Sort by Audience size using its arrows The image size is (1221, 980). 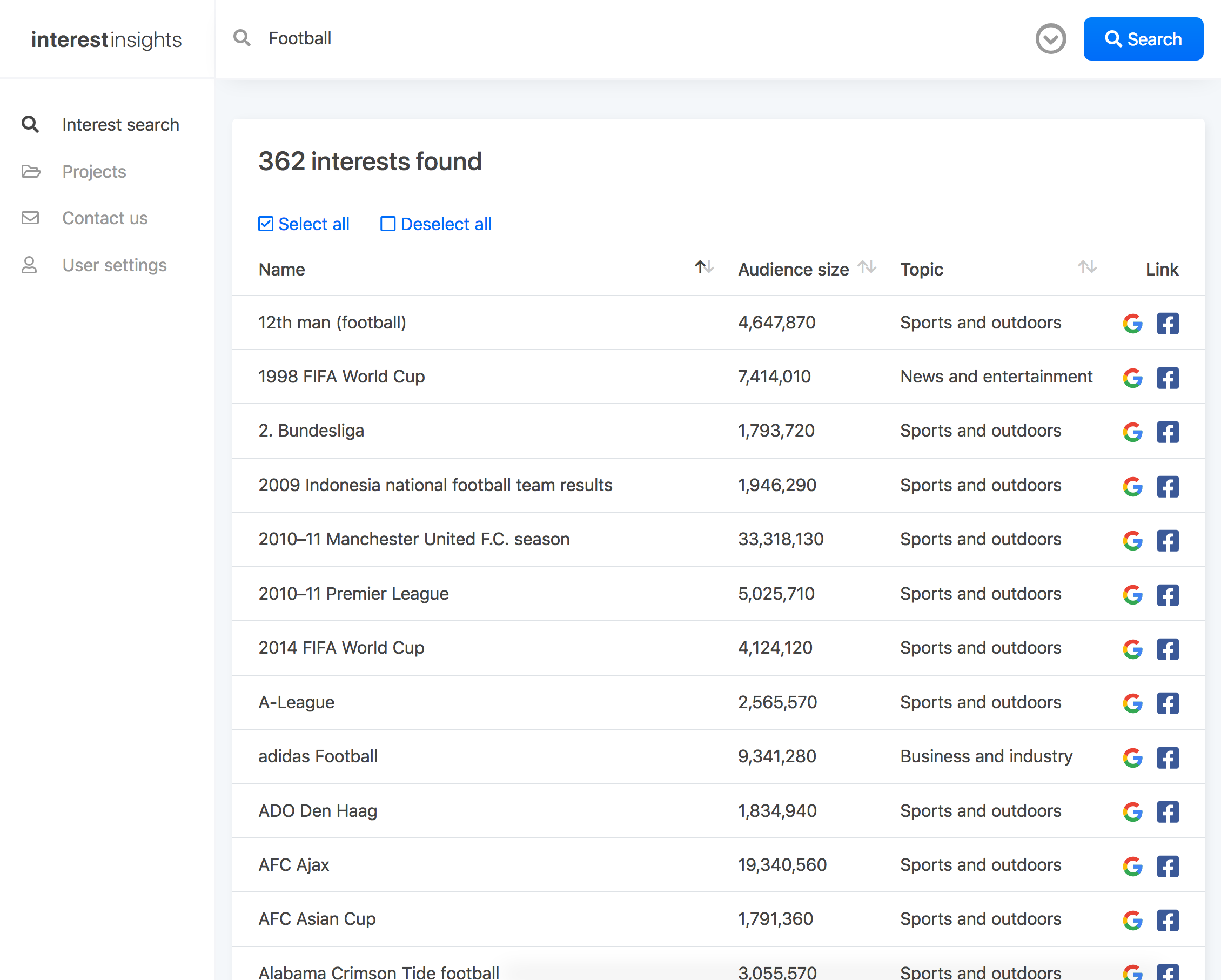tap(867, 267)
